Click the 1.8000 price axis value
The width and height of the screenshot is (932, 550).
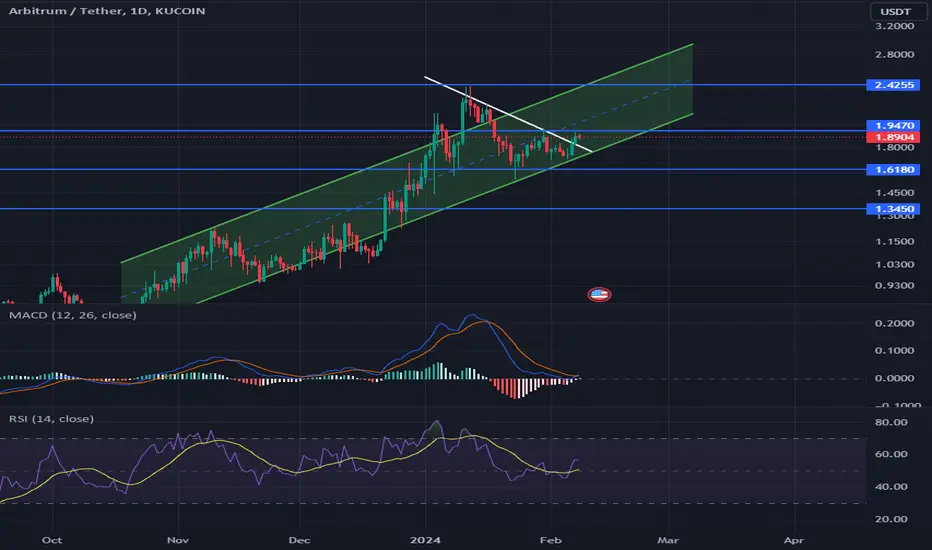[895, 147]
